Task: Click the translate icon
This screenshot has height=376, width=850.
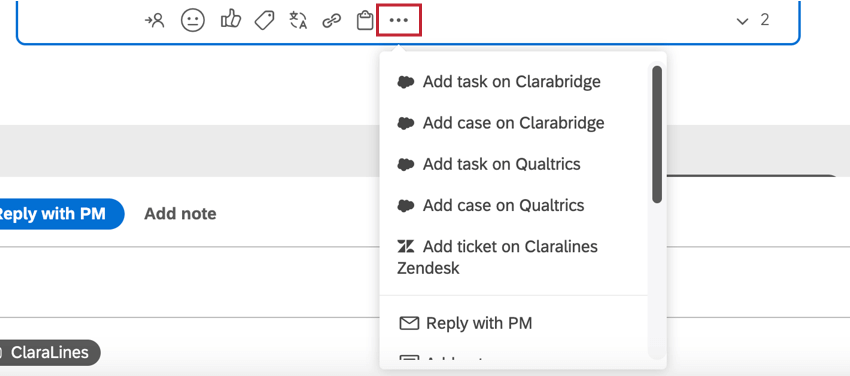Action: [x=298, y=21]
